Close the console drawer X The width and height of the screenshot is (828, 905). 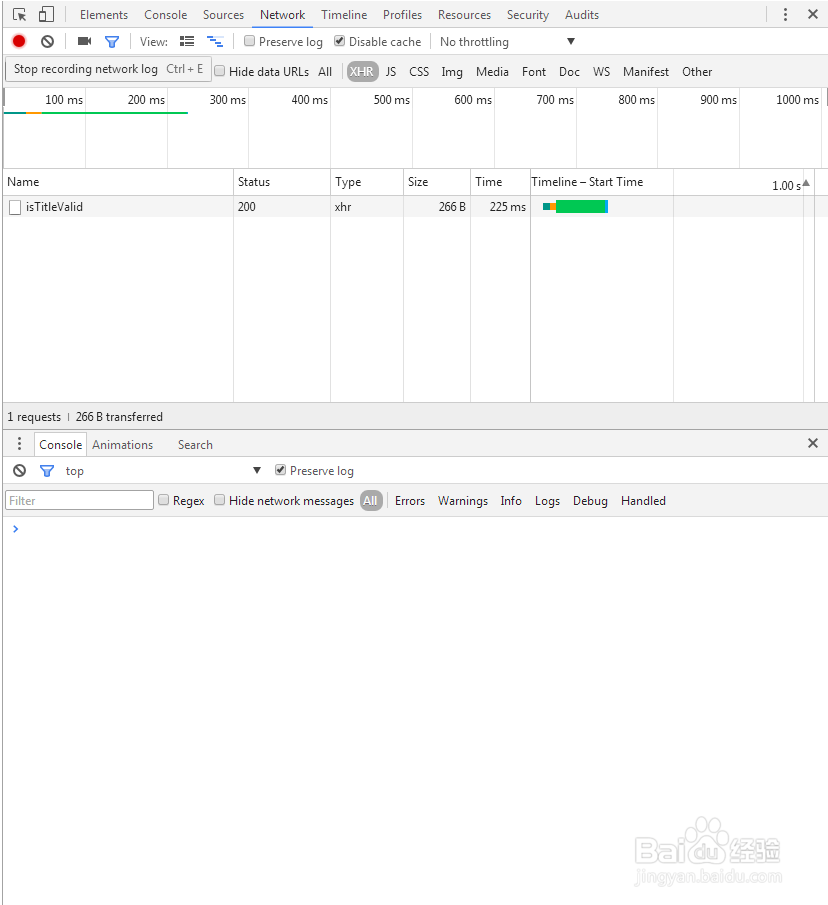tap(813, 443)
